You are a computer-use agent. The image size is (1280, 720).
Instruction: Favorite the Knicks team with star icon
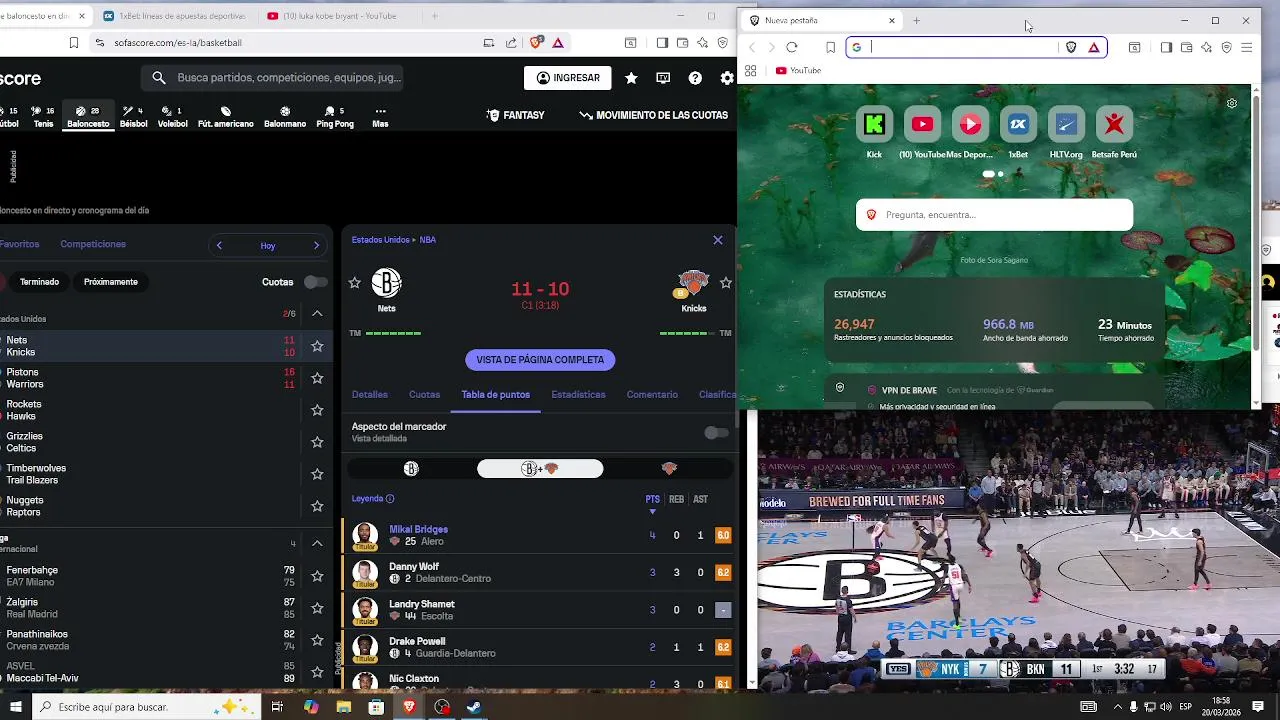(x=726, y=283)
